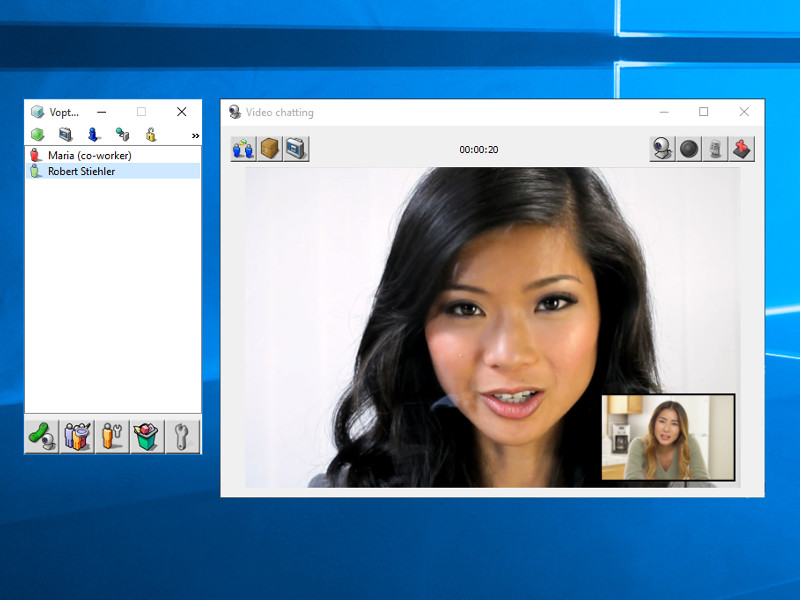Click the call timer 00:00:20
The image size is (800, 600).
click(479, 149)
